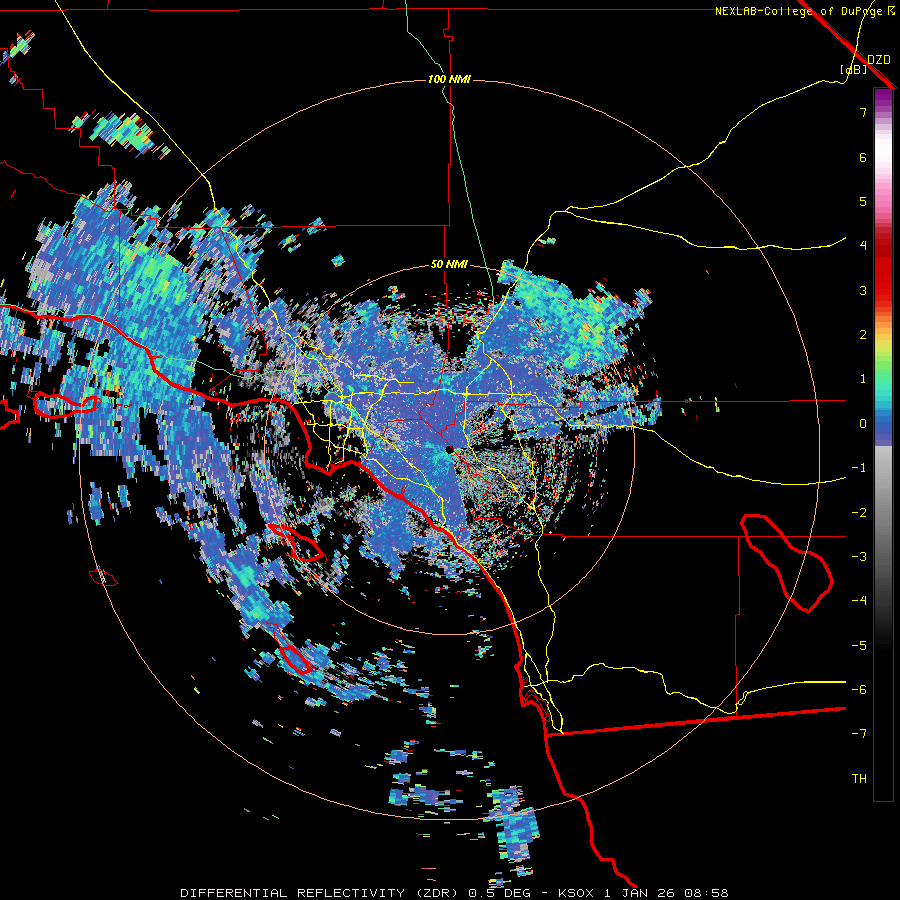Screen dimensions: 900x900
Task: Click the '100 NMI' range ring label
Action: 449,79
